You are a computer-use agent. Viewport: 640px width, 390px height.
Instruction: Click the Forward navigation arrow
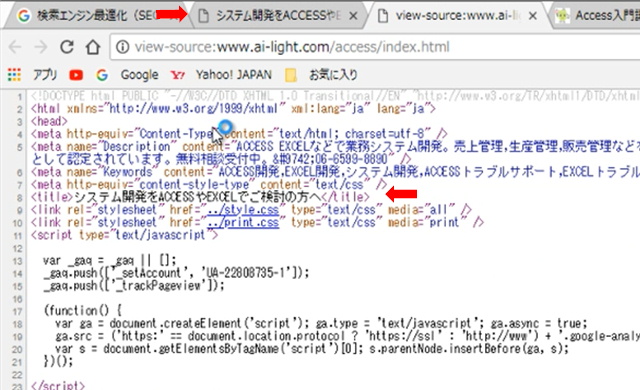[41, 47]
